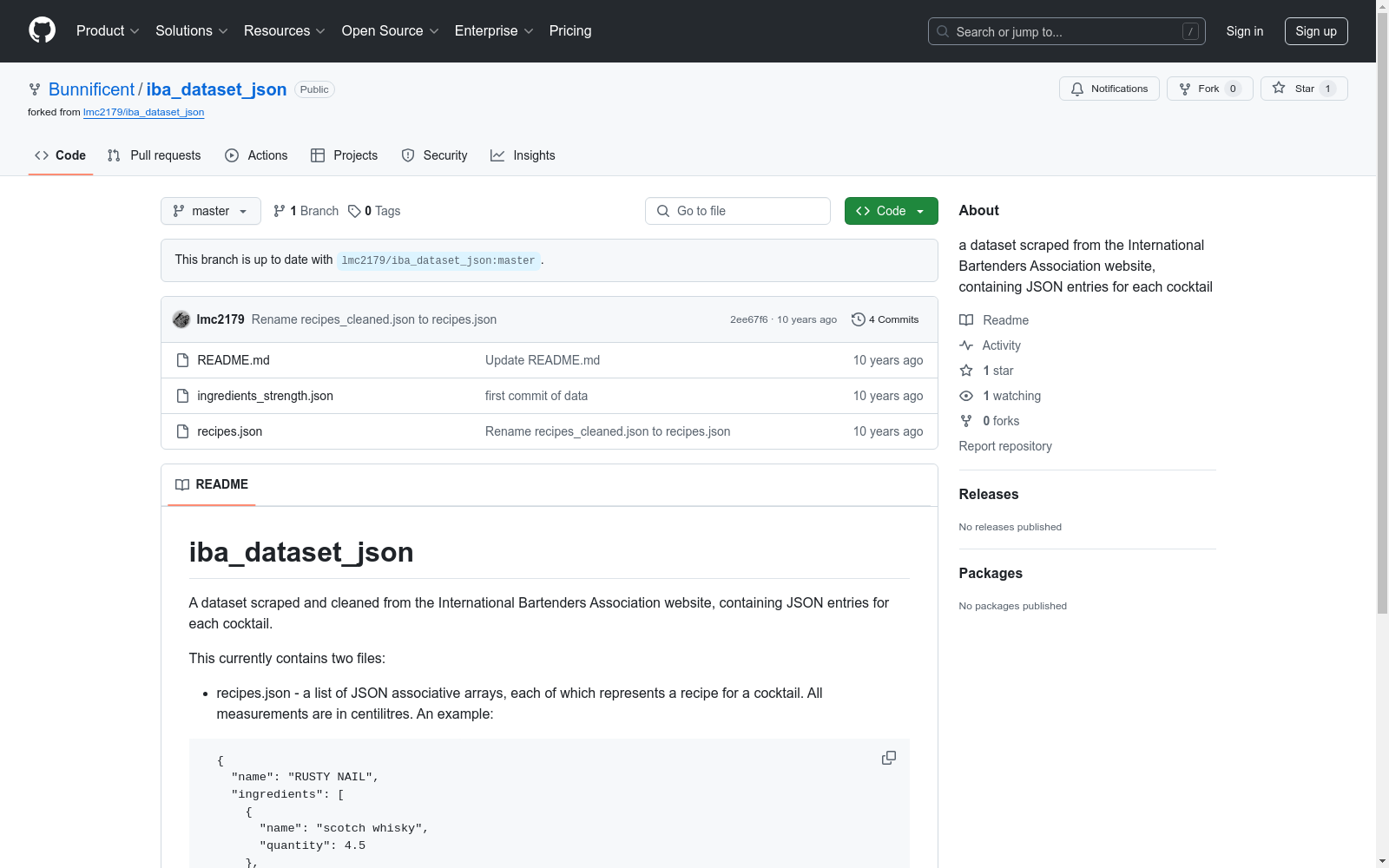Switch to the Pull requests tab

[x=154, y=155]
